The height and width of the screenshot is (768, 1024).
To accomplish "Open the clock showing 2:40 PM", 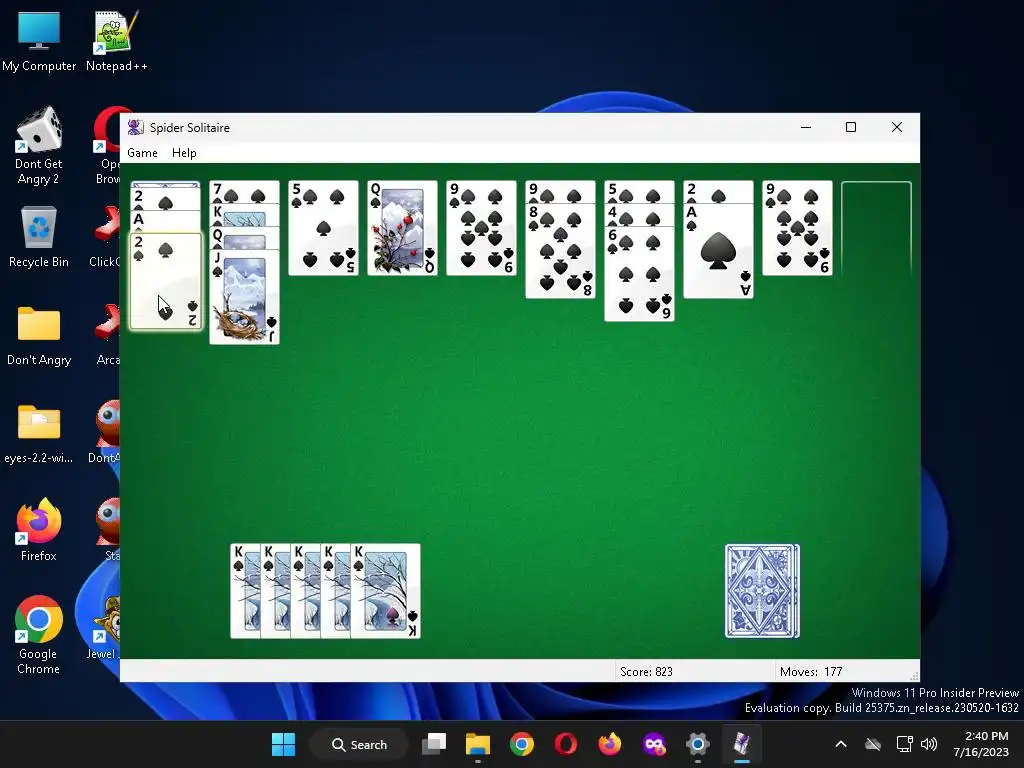I will click(982, 744).
